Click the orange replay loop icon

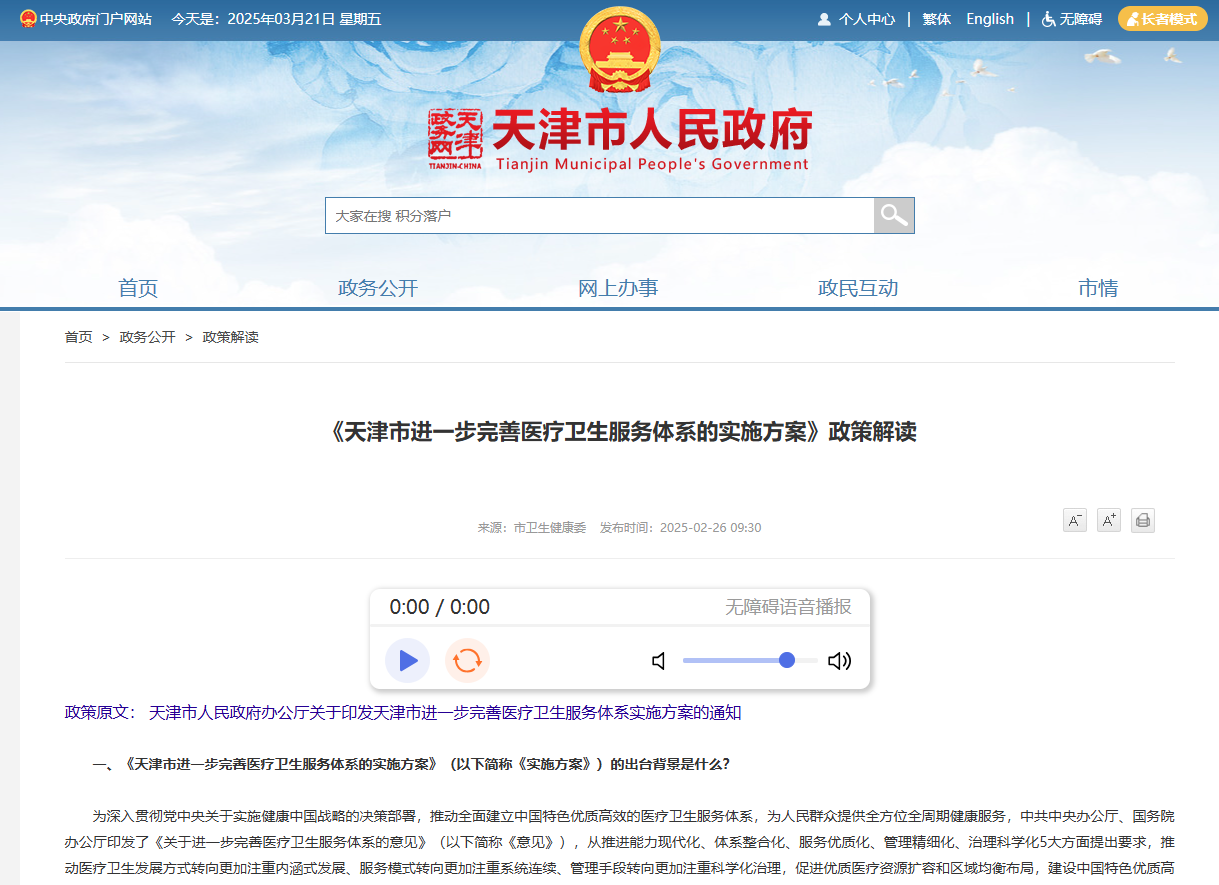(x=467, y=660)
